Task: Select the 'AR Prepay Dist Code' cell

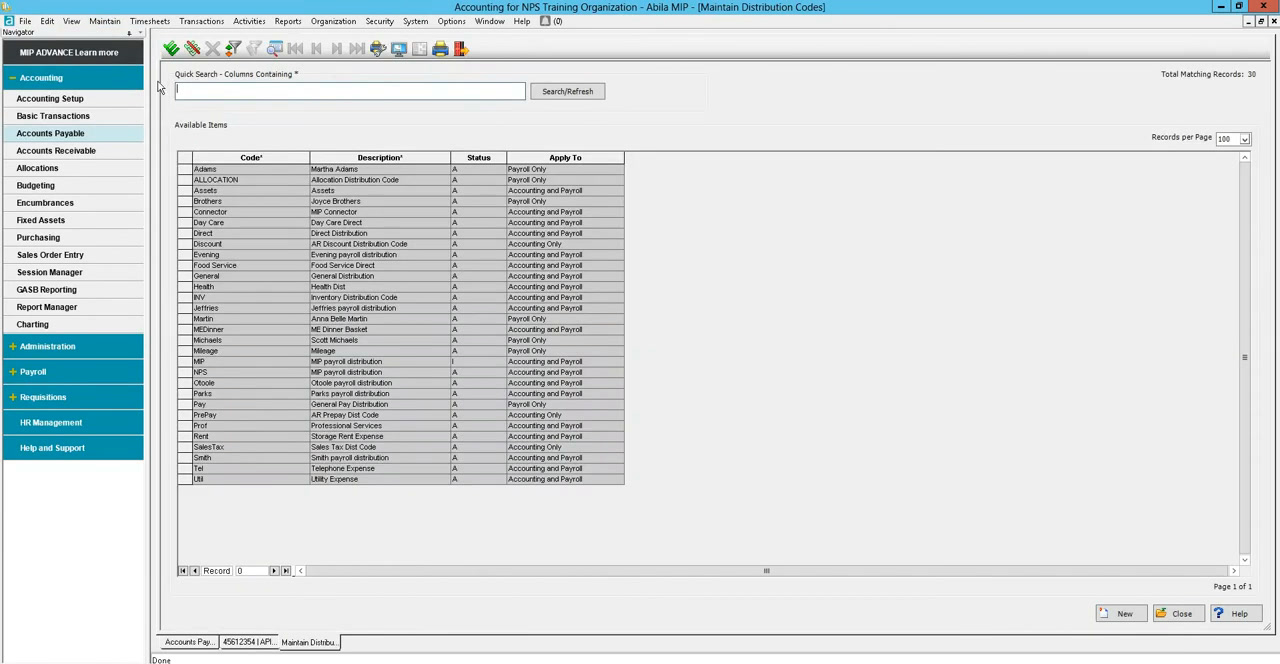Action: click(x=380, y=415)
